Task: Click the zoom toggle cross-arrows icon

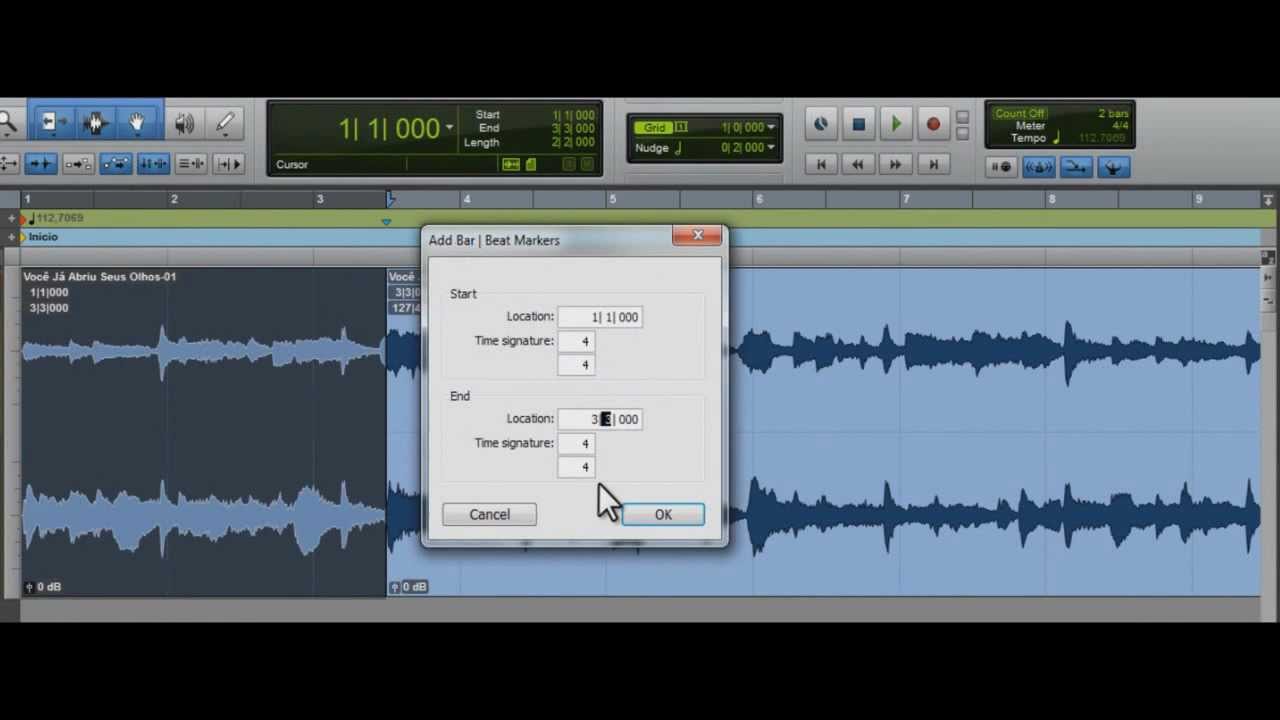Action: 7,164
